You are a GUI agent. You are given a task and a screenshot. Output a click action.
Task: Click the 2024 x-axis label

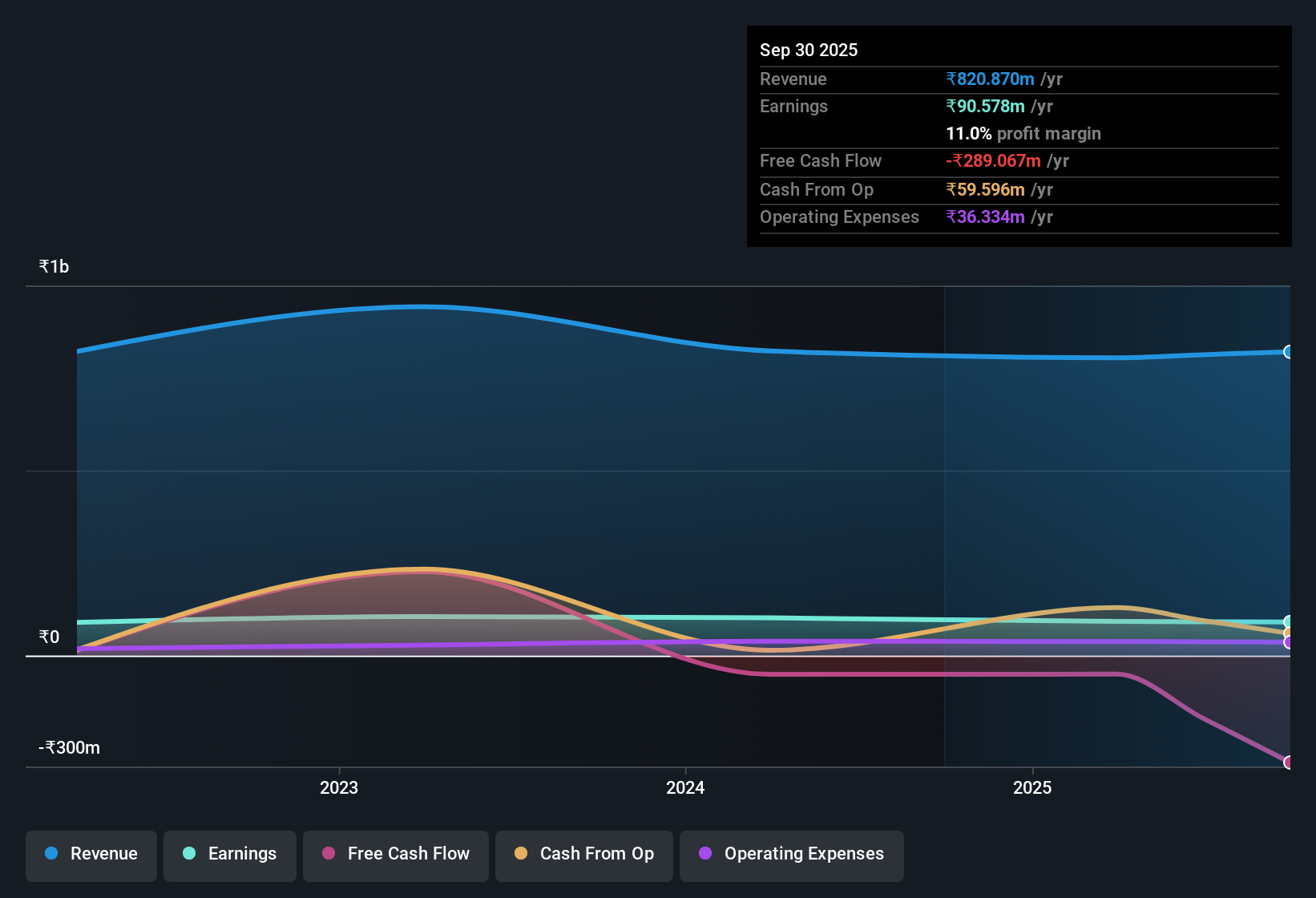click(x=685, y=787)
